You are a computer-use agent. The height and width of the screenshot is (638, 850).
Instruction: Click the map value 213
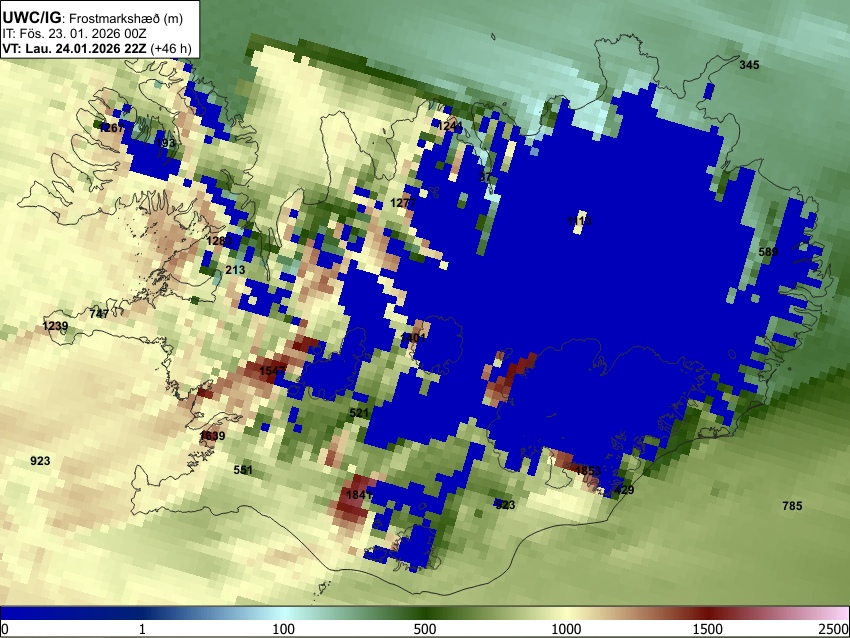click(235, 270)
